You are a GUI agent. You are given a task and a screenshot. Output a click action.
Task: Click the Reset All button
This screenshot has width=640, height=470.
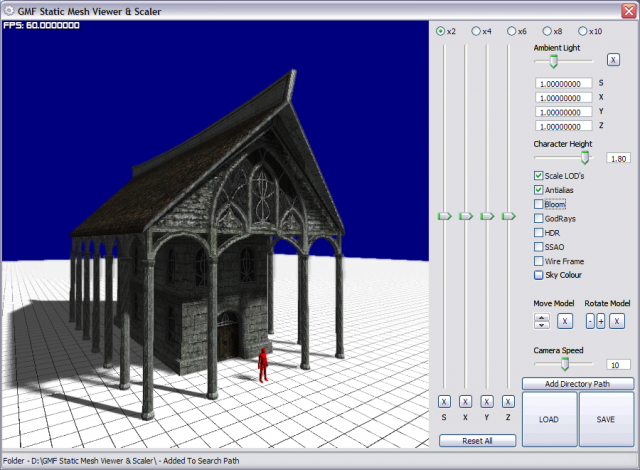click(476, 440)
